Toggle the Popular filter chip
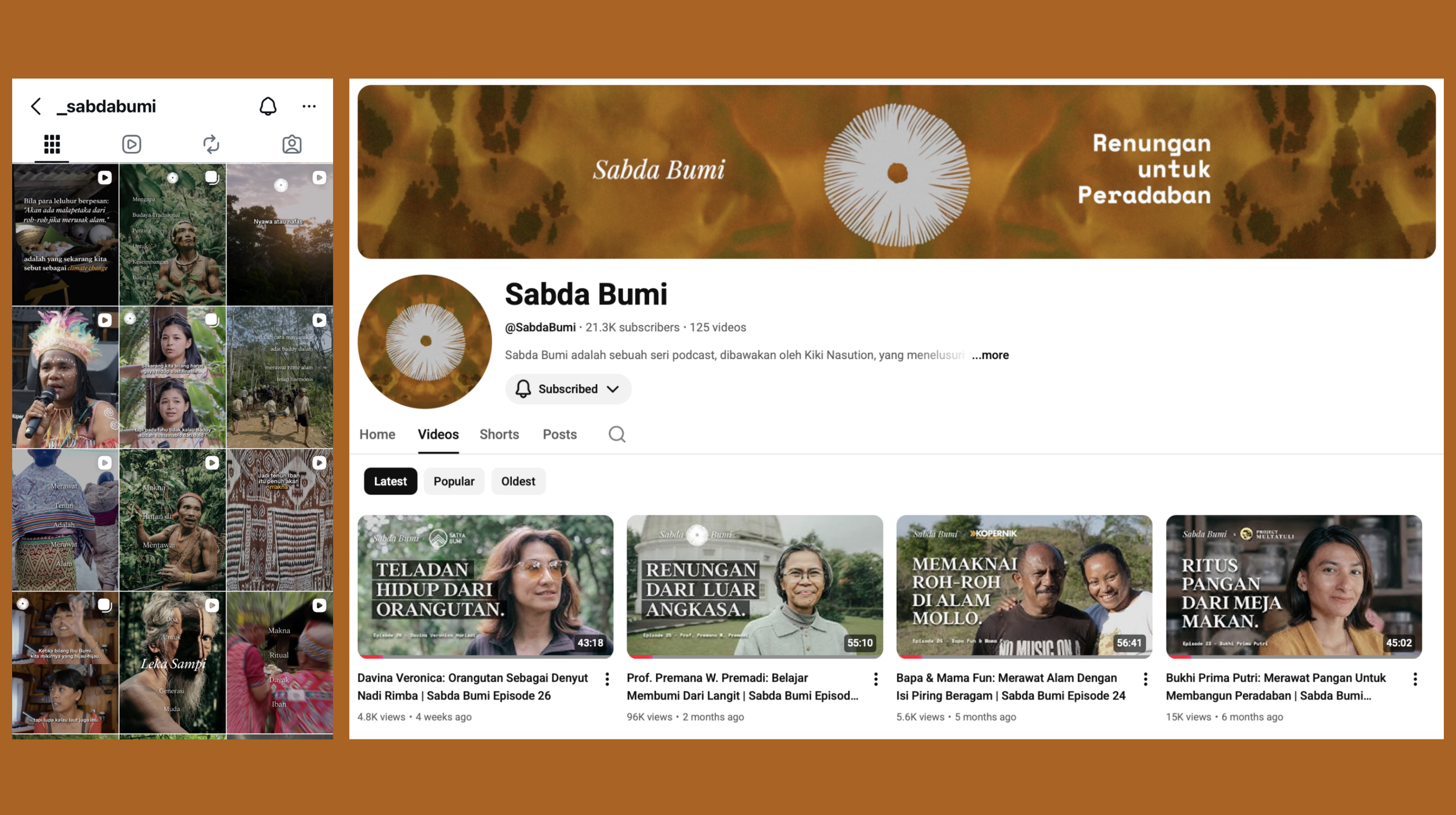This screenshot has width=1456, height=815. coord(454,481)
